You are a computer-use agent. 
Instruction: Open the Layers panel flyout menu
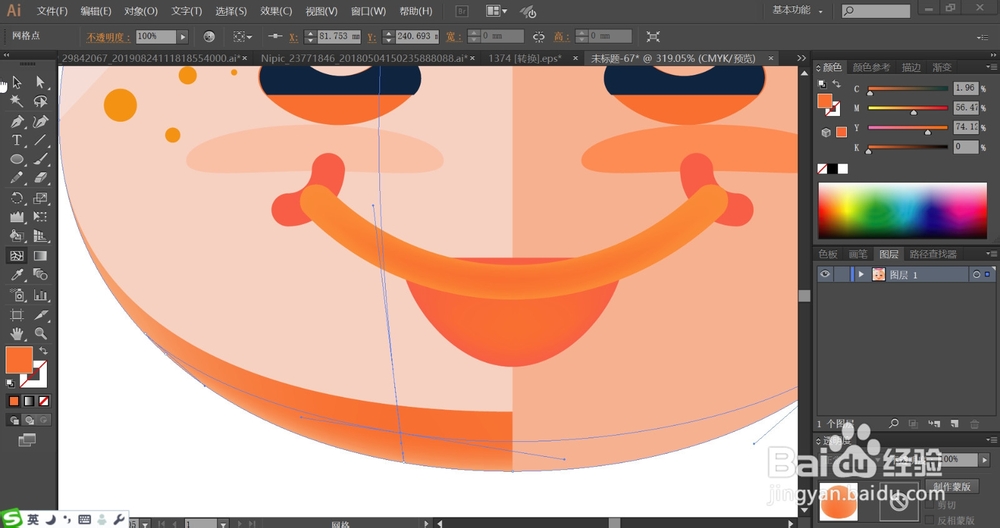click(x=991, y=254)
